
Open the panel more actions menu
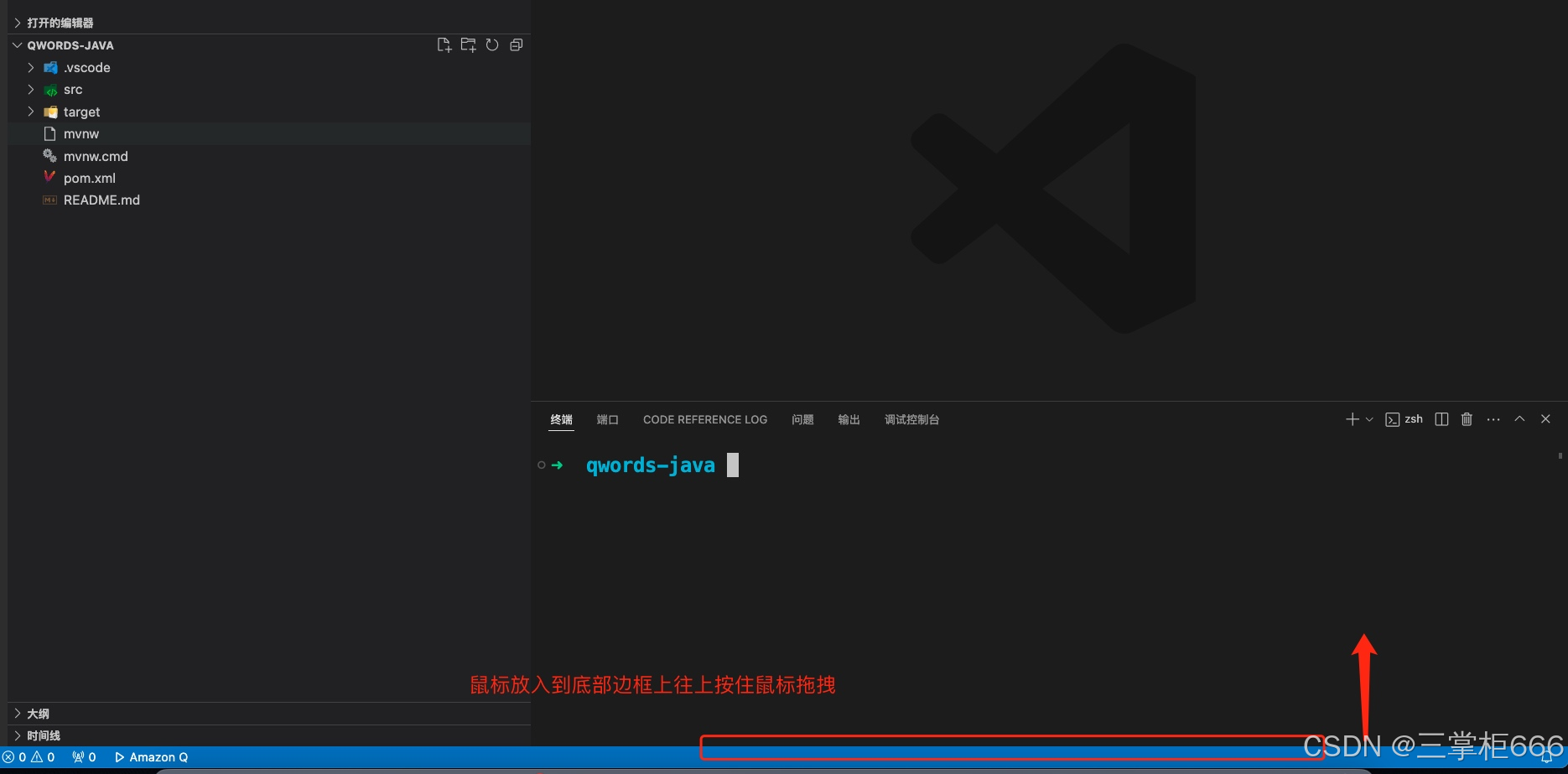1493,419
